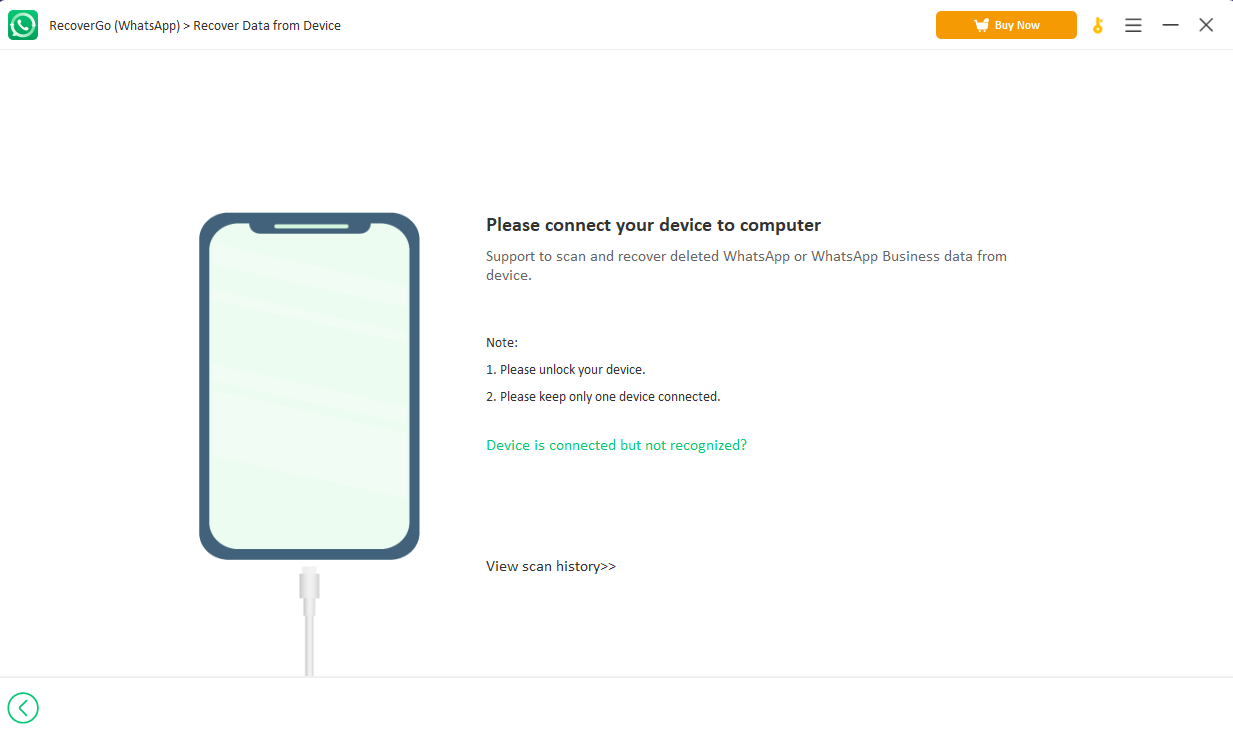Image resolution: width=1233 pixels, height=736 pixels.
Task: Go back using the green arrow icon
Action: click(x=23, y=708)
